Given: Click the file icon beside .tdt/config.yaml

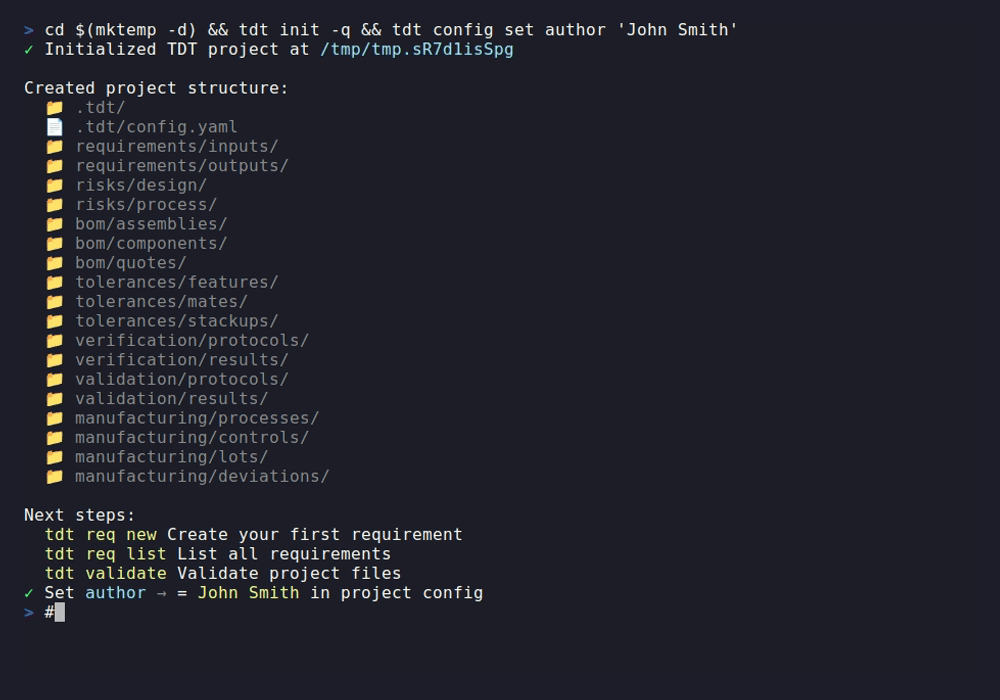Looking at the screenshot, I should pos(54,127).
